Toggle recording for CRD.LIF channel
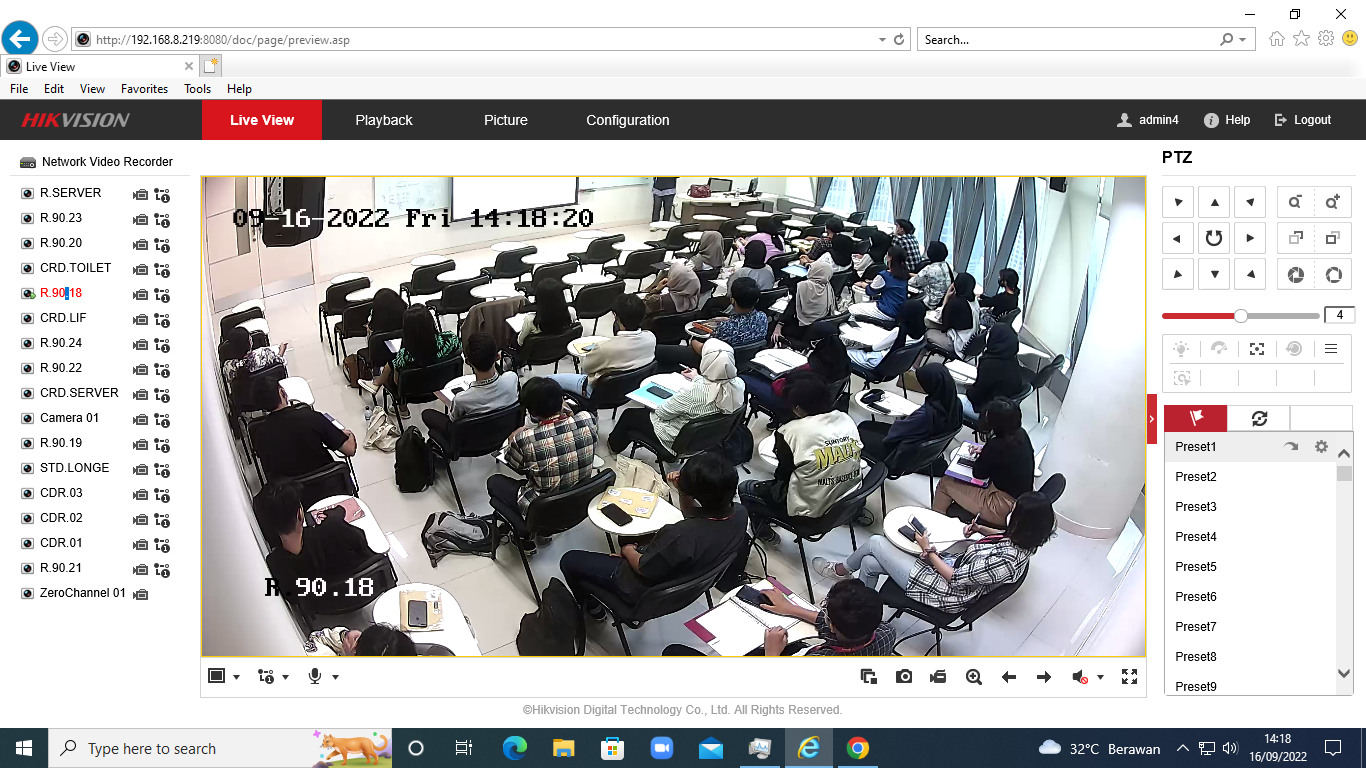Image resolution: width=1366 pixels, height=768 pixels. [x=141, y=319]
